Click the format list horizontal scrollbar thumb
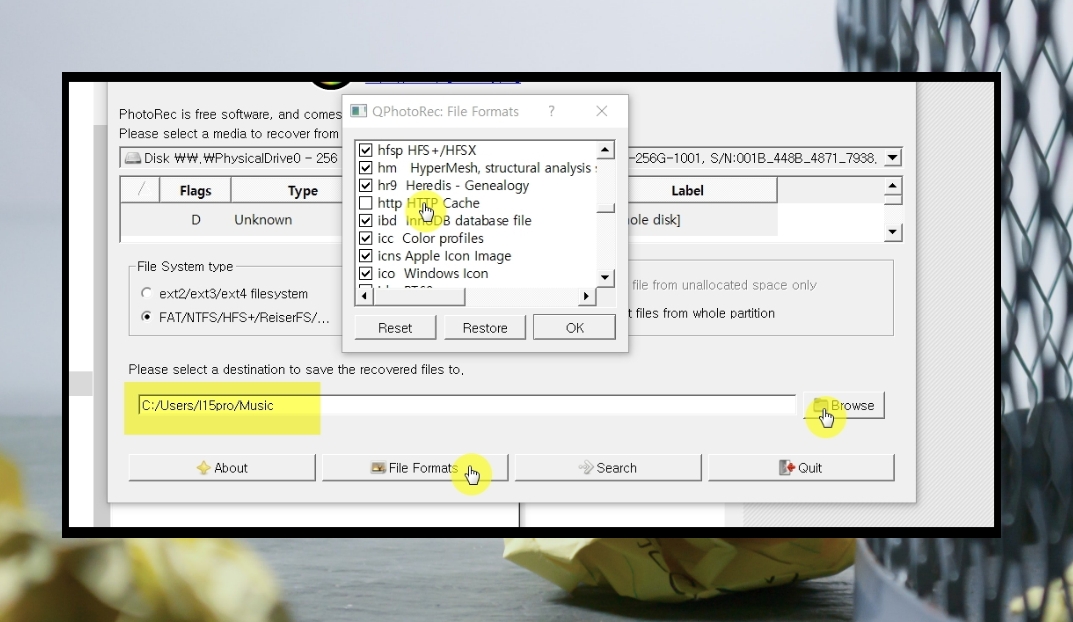Viewport: 1073px width, 622px height. tap(419, 296)
